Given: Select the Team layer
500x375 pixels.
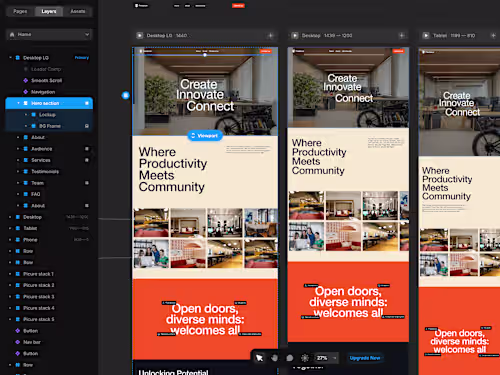Looking at the screenshot, I should (37, 183).
